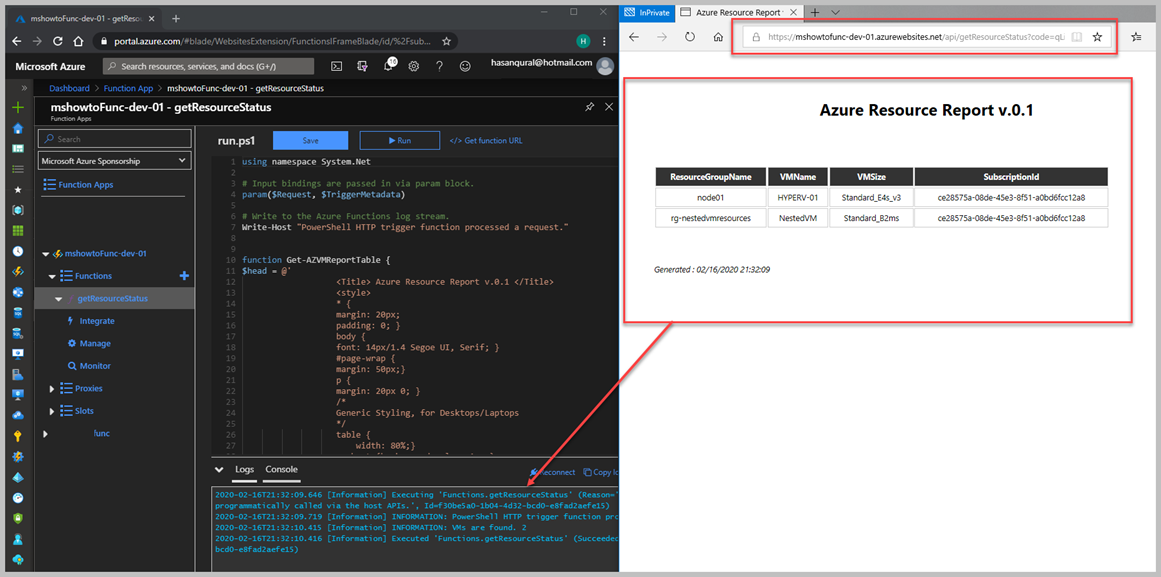Open yellow key icon in sidebar
This screenshot has height=577, width=1161.
pyautogui.click(x=19, y=436)
